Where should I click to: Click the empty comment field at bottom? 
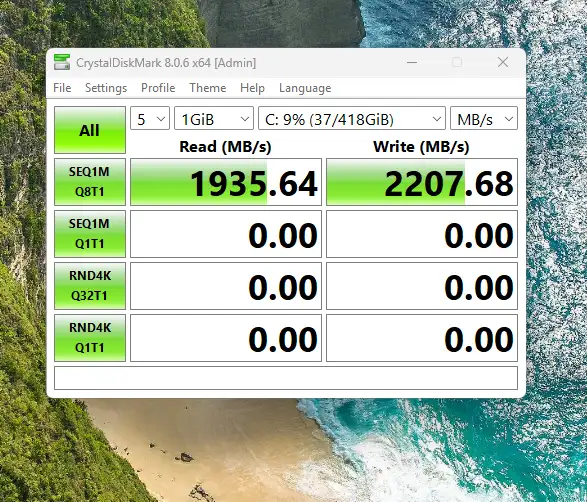click(286, 378)
